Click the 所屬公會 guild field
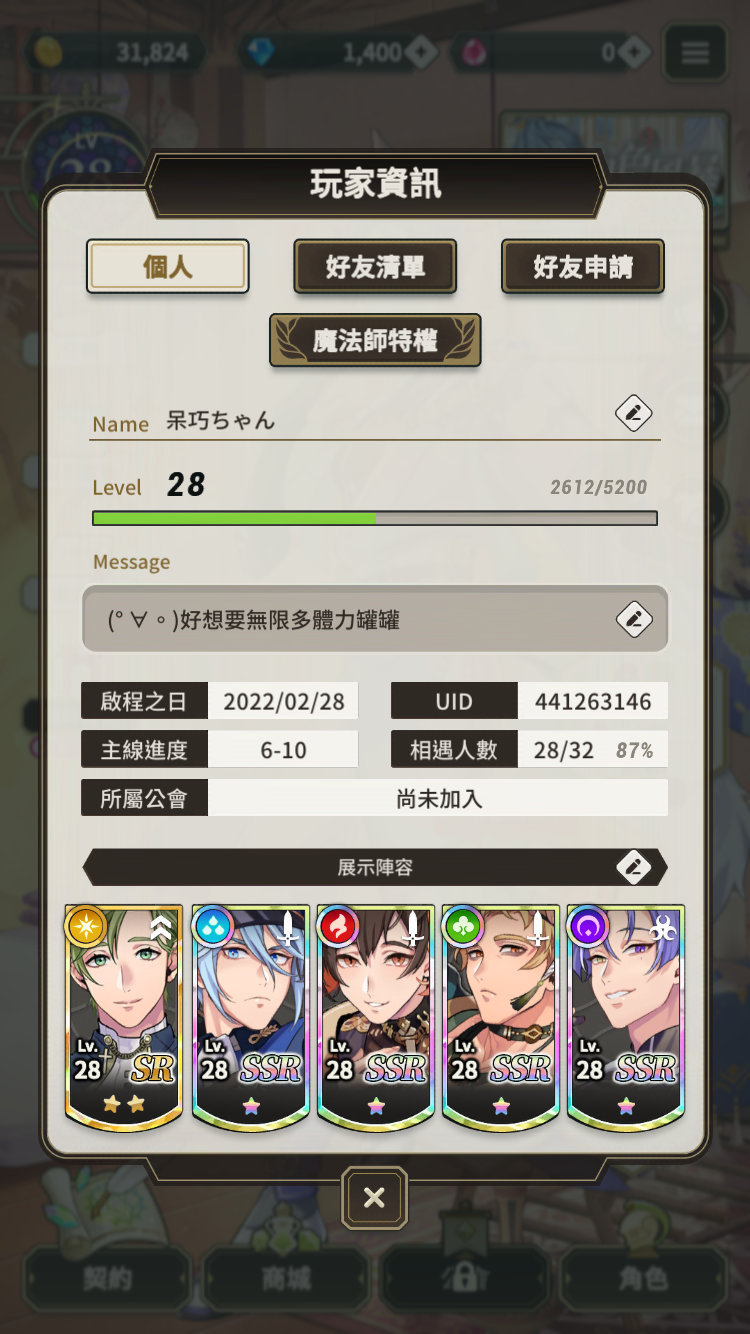This screenshot has width=750, height=1334. (x=374, y=798)
